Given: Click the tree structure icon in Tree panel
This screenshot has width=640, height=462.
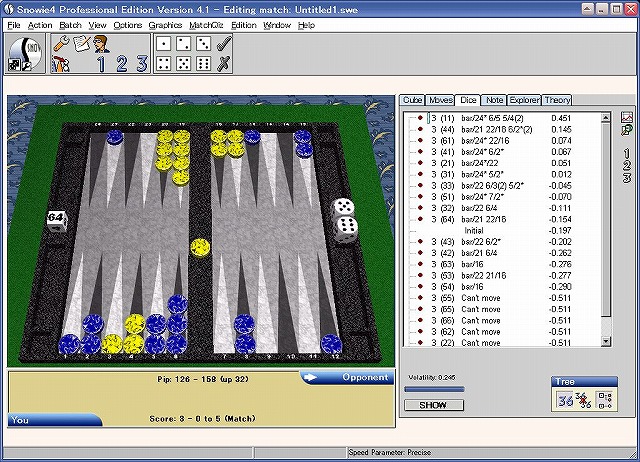Looking at the screenshot, I should (x=604, y=400).
